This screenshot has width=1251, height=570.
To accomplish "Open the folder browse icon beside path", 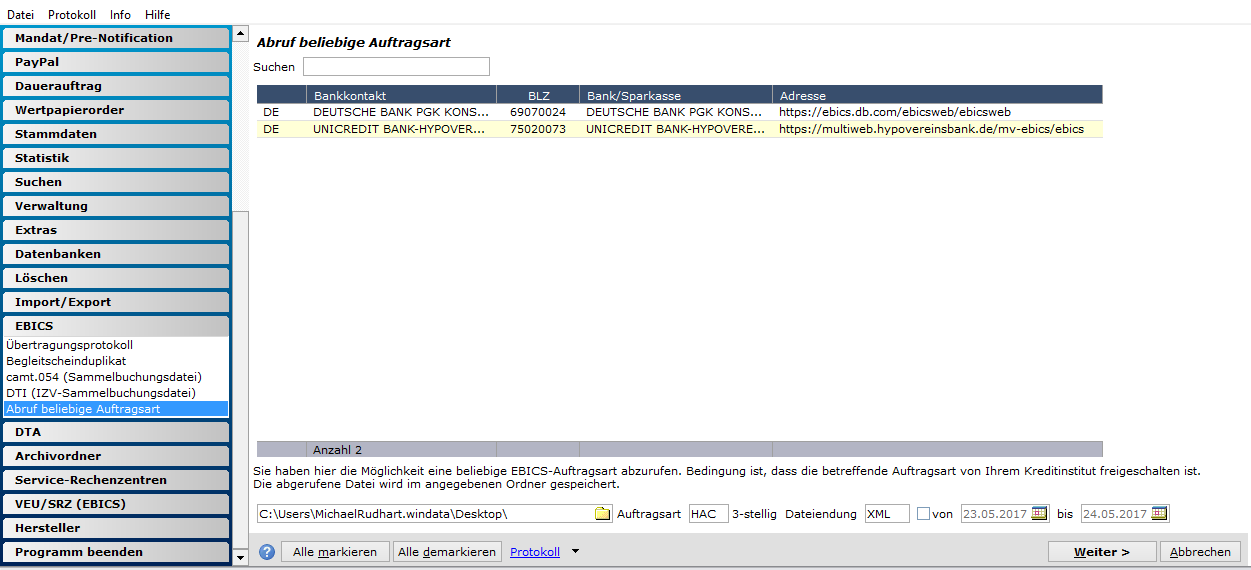I will (x=603, y=514).
